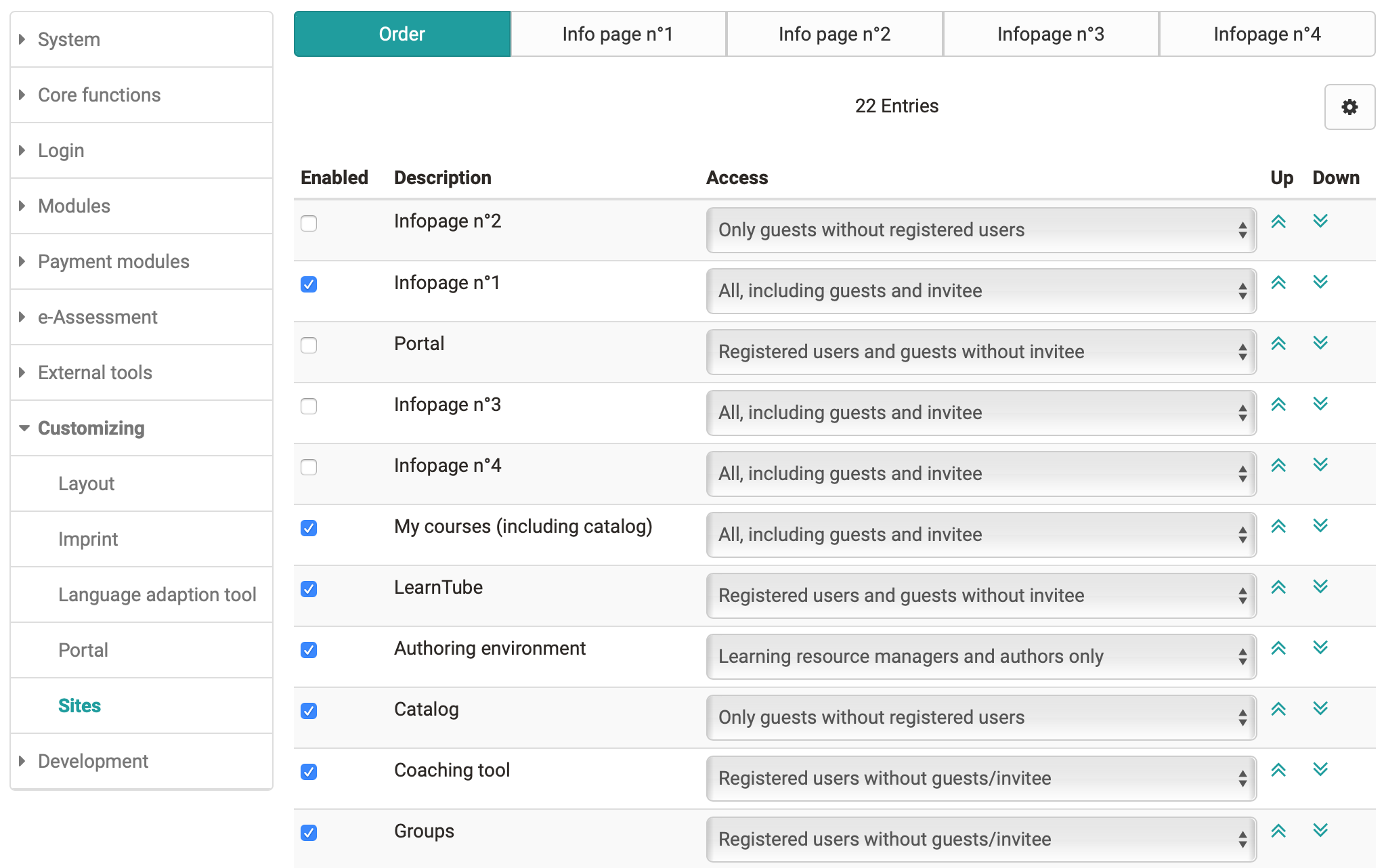This screenshot has width=1384, height=868.
Task: Disable the LearnTube site checkbox
Action: click(x=309, y=589)
